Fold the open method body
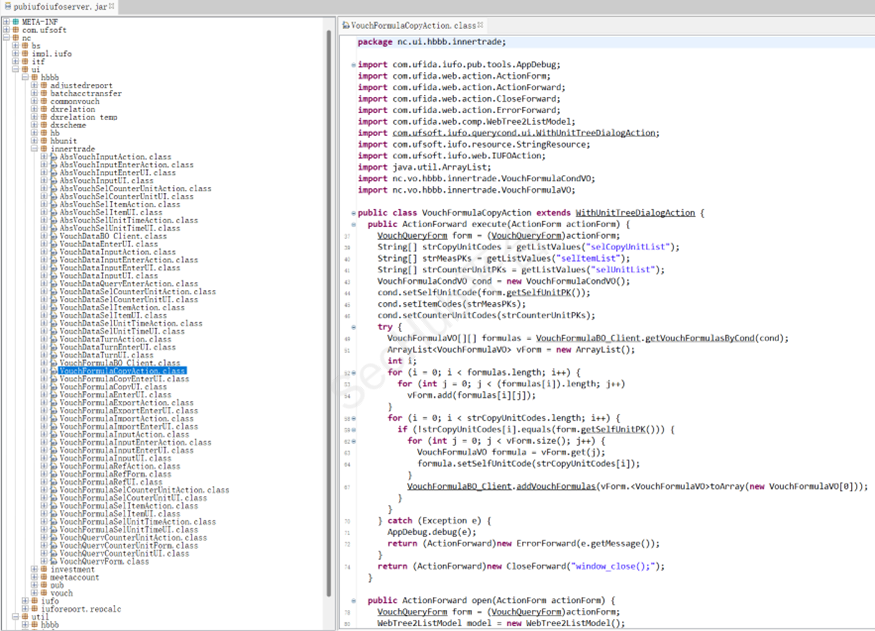The image size is (875, 631). pyautogui.click(x=353, y=601)
